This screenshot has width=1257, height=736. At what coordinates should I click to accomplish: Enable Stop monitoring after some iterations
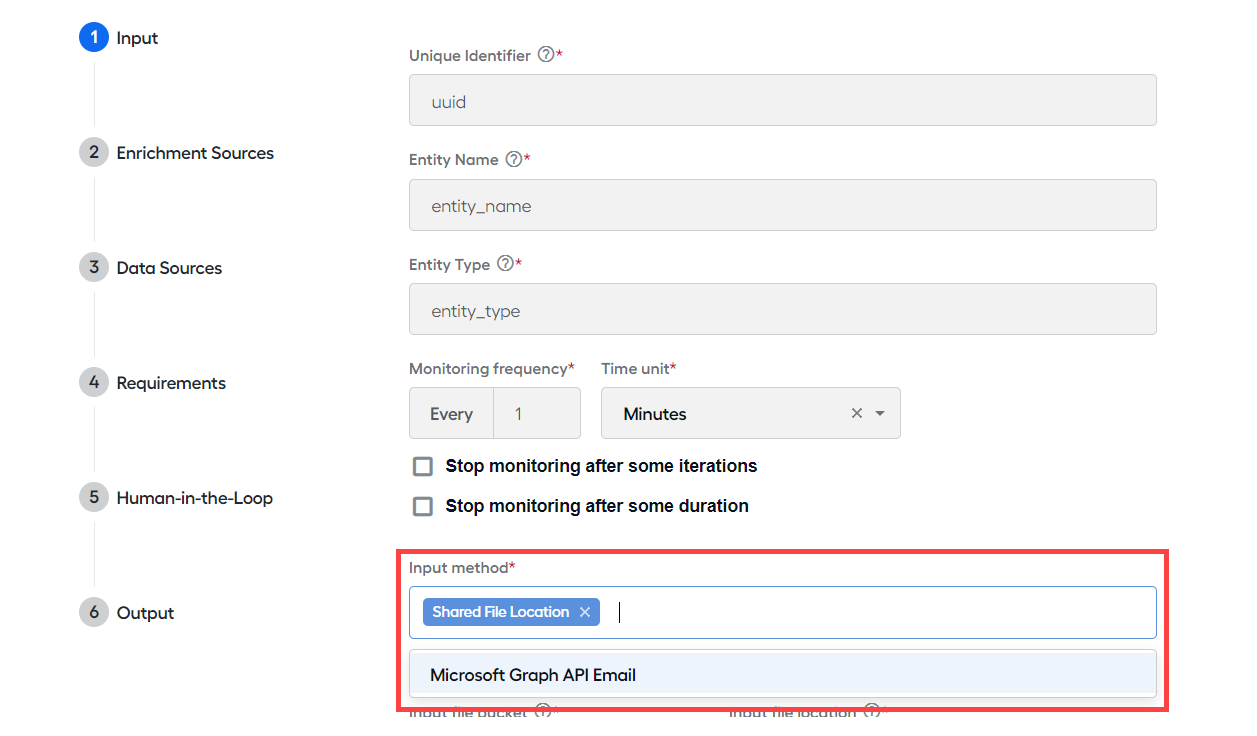click(x=423, y=466)
